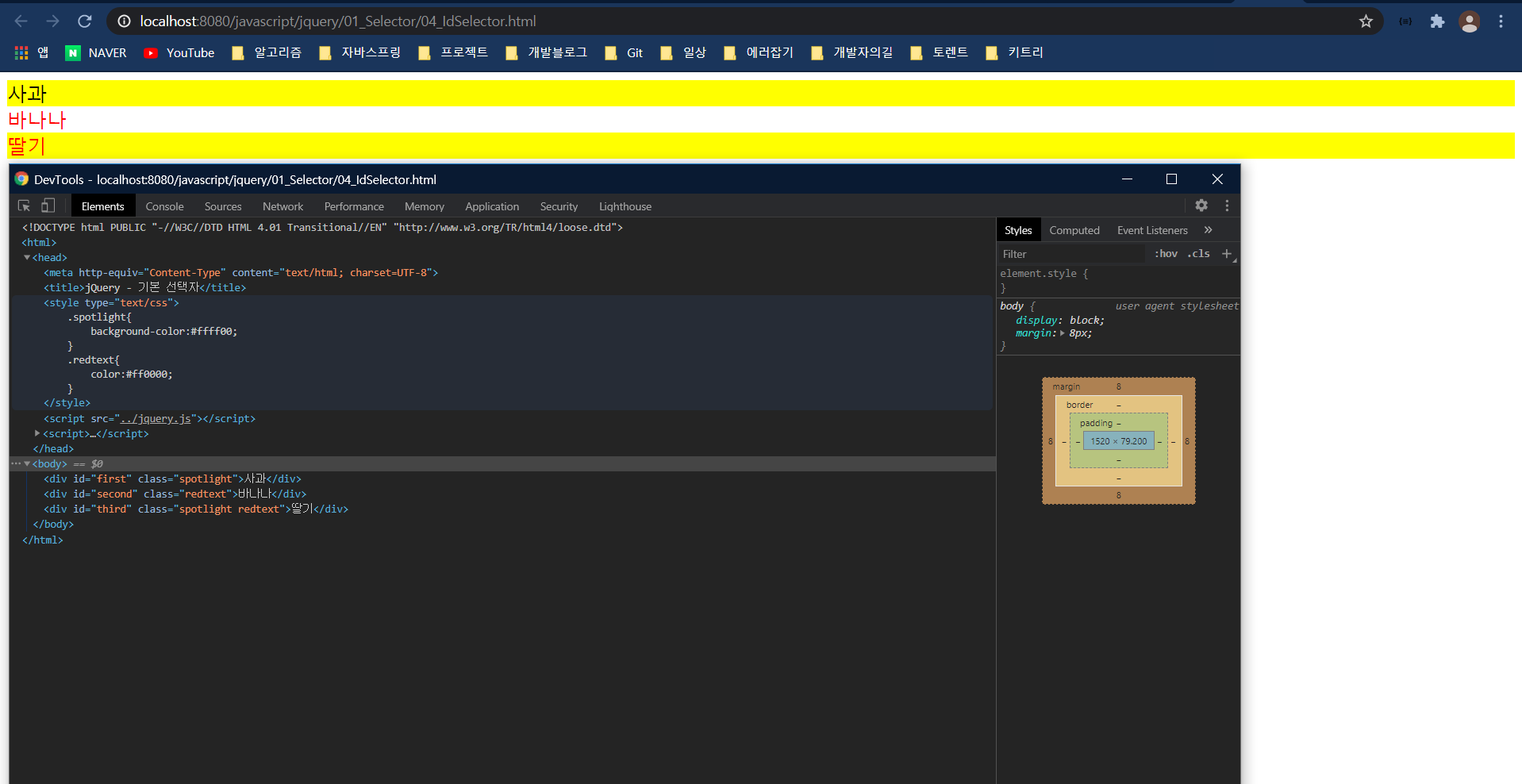
Task: Open DevTools settings gear
Action: coord(1201,206)
